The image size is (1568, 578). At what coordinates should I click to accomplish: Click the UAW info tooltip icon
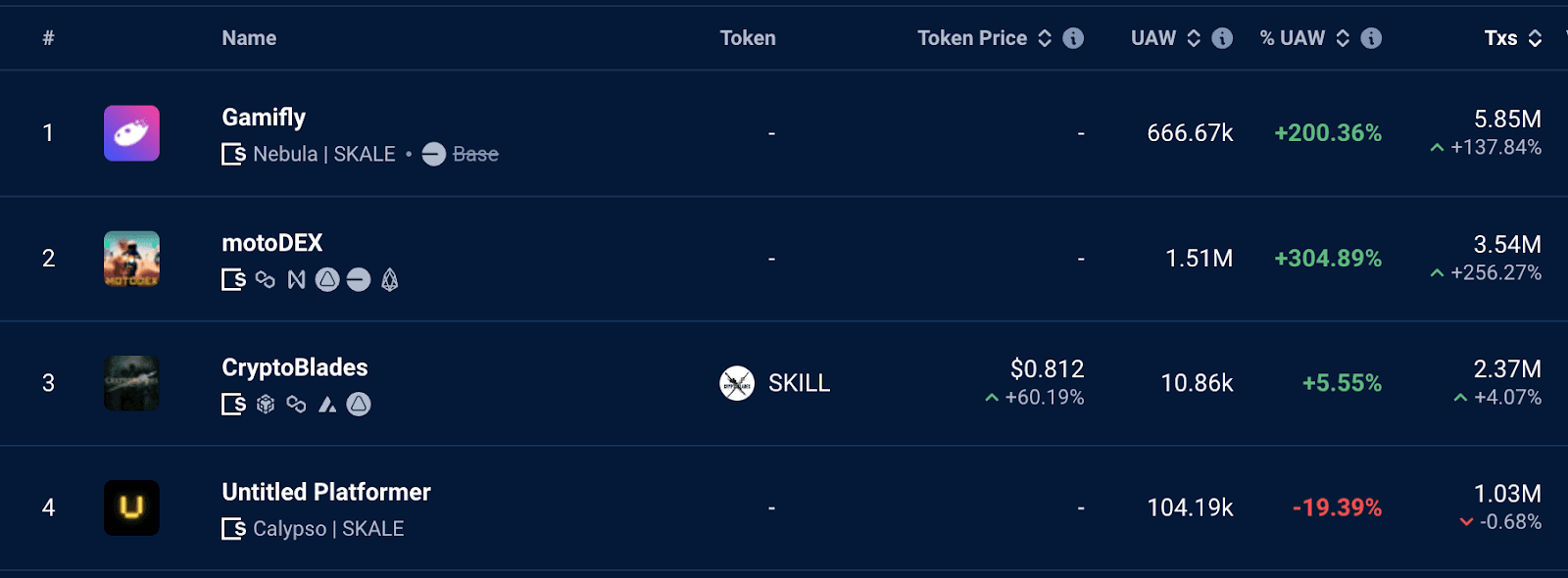tap(1221, 37)
